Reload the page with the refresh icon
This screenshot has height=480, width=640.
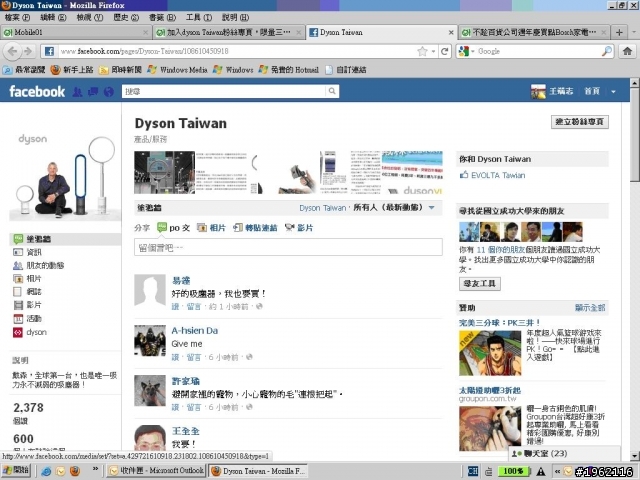[445, 51]
